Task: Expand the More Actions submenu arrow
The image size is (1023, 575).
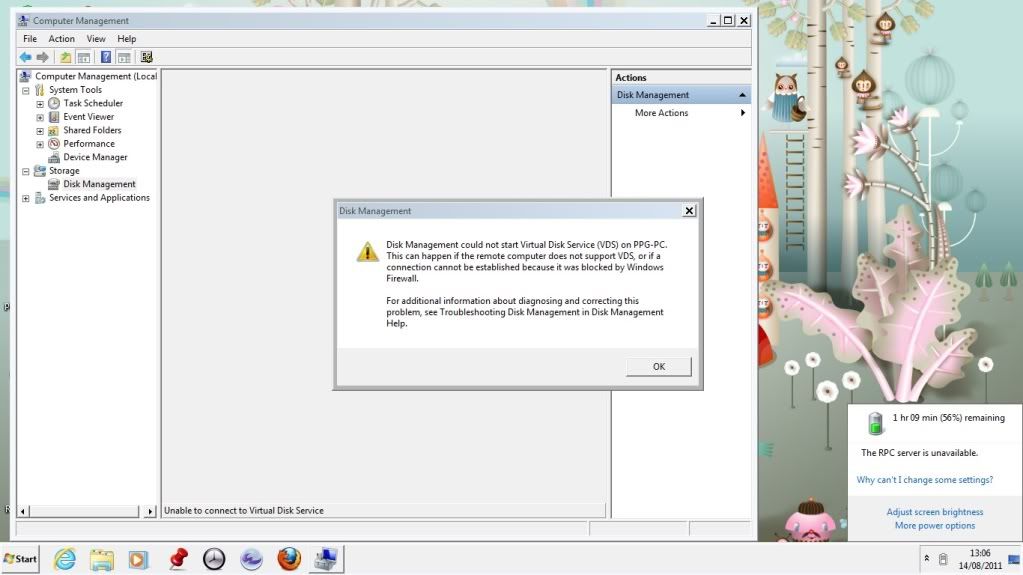Action: click(x=742, y=113)
